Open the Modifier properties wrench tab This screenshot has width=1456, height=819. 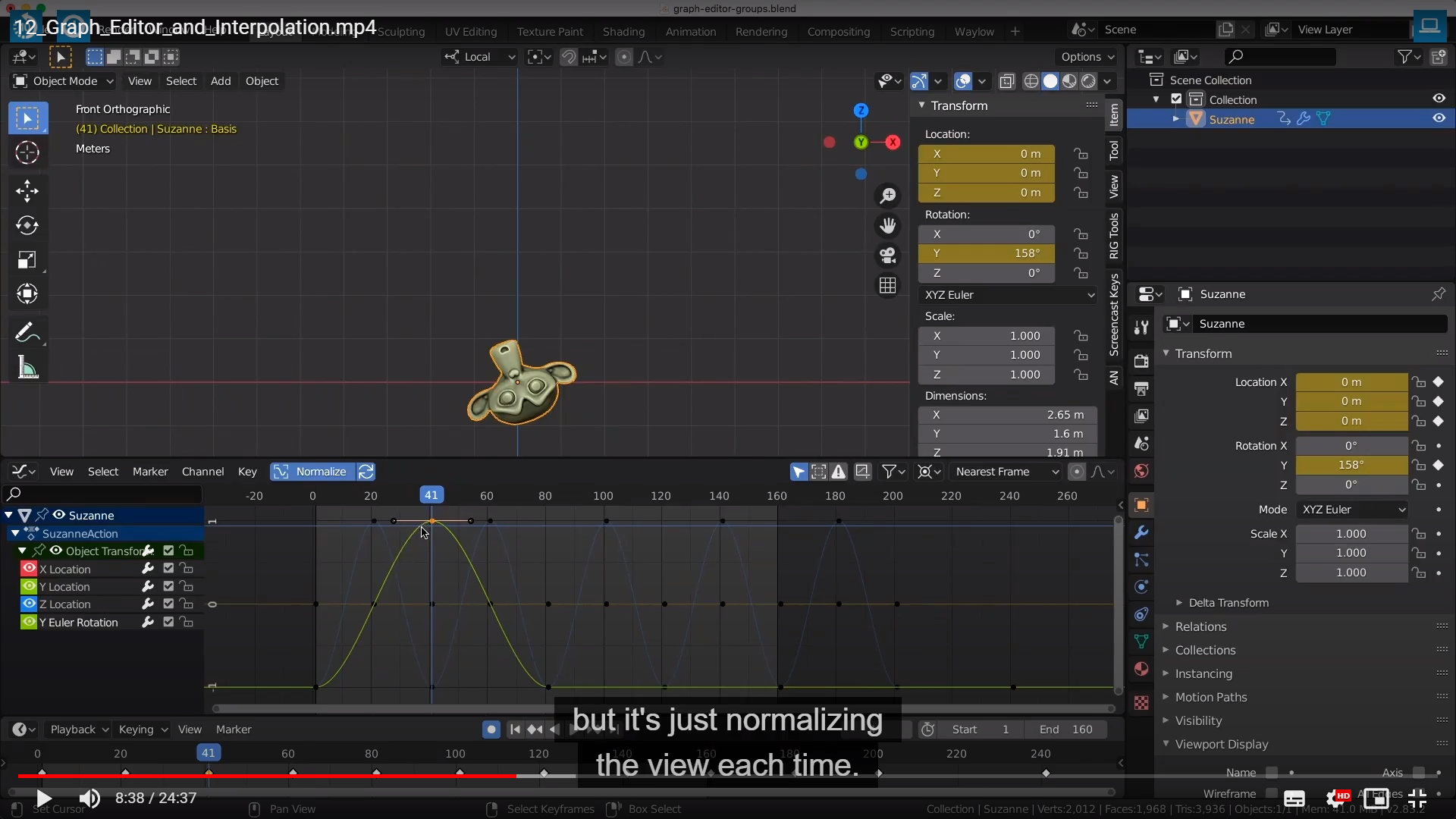(x=1141, y=532)
